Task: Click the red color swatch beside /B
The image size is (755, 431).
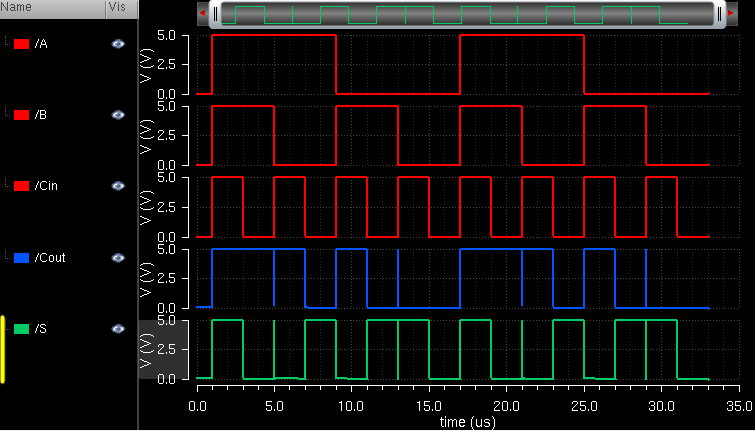Action: tap(22, 115)
